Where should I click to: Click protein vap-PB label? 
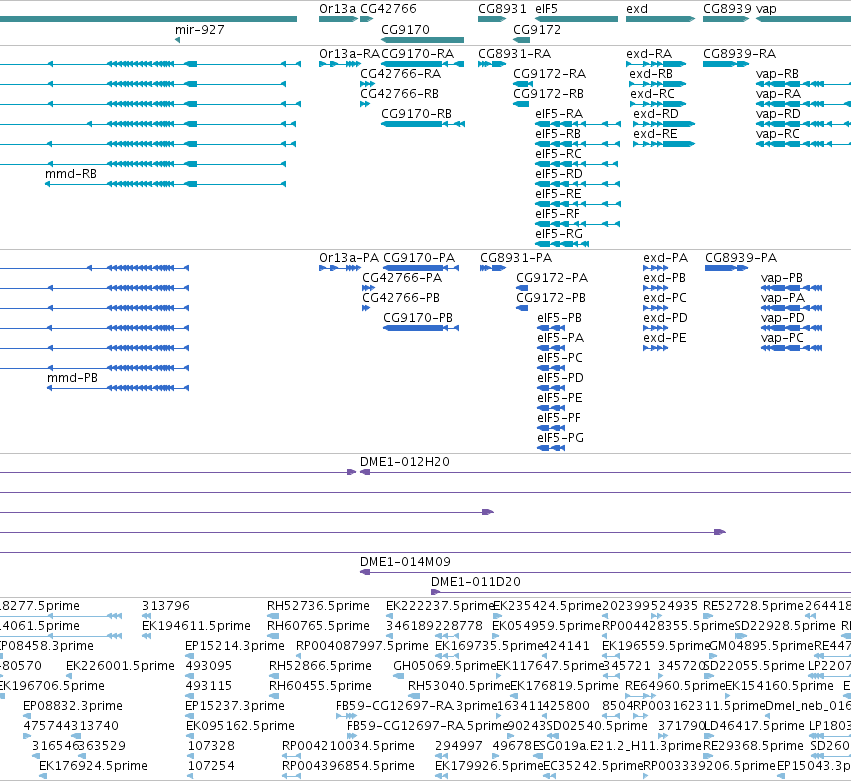tap(782, 278)
